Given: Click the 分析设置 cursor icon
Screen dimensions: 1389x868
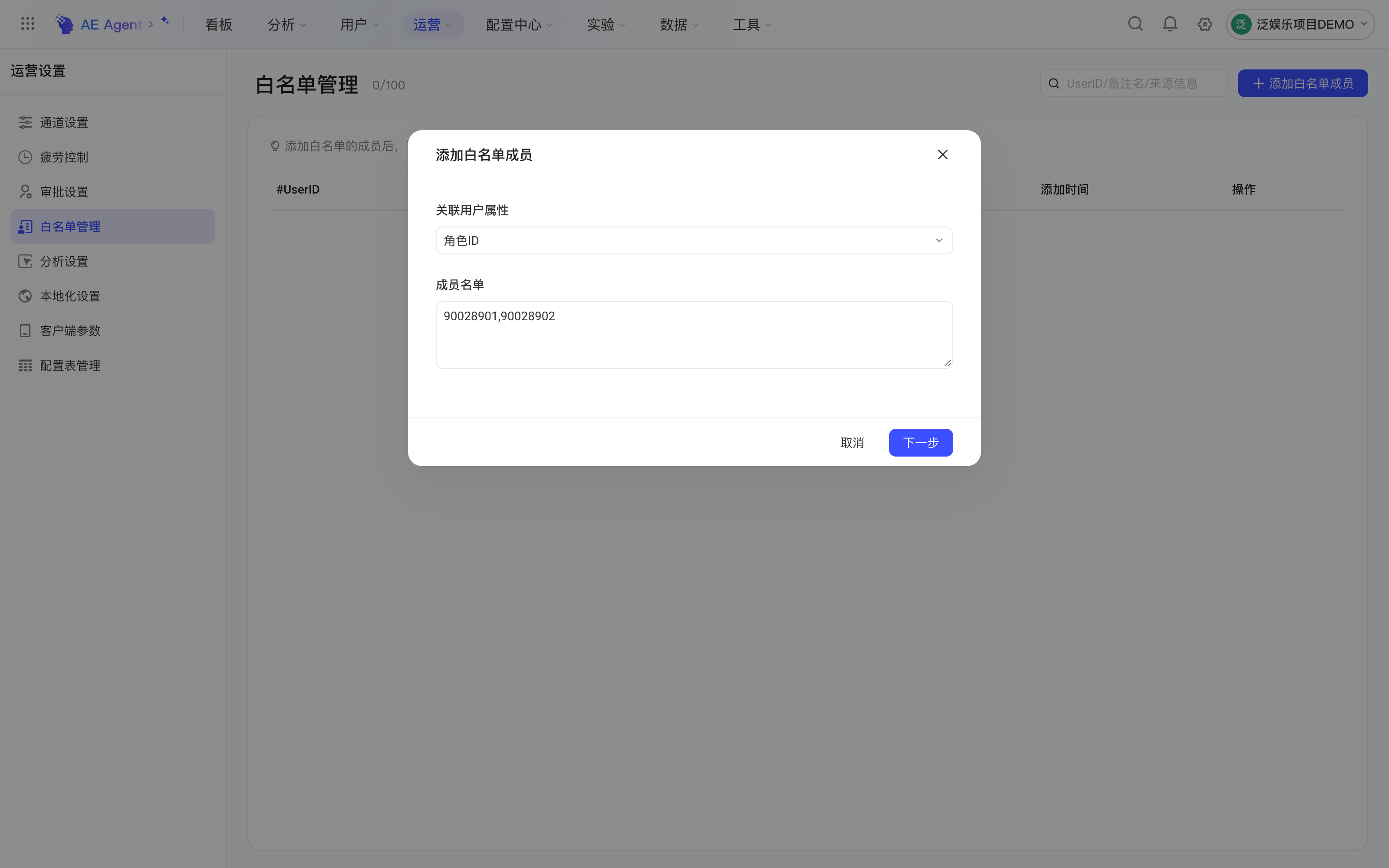Looking at the screenshot, I should pos(25,261).
